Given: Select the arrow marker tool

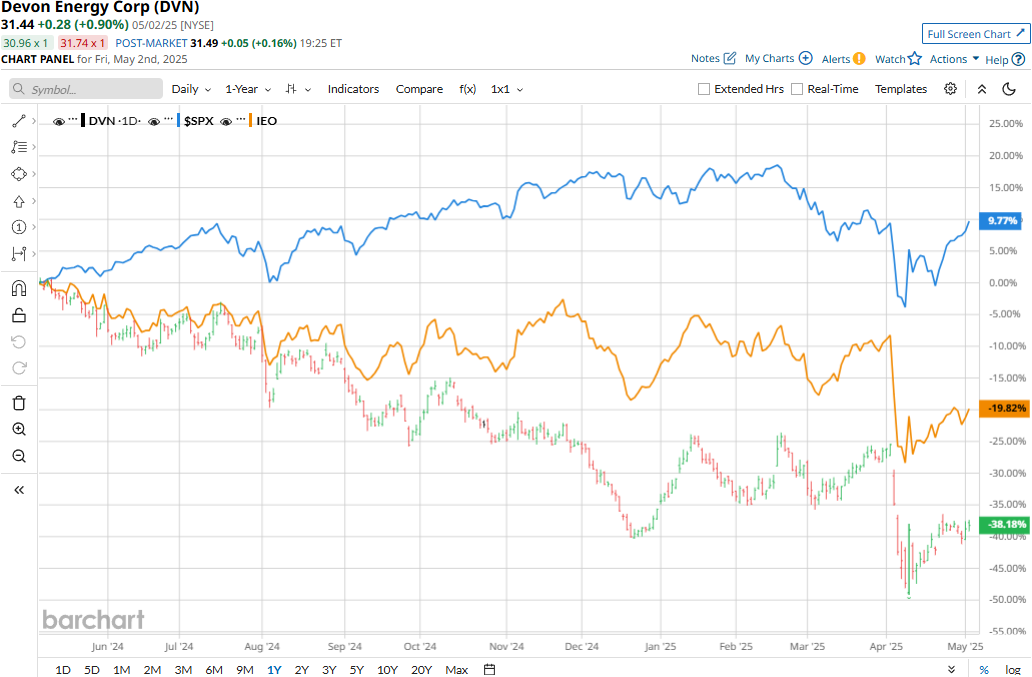Looking at the screenshot, I should click(x=18, y=201).
